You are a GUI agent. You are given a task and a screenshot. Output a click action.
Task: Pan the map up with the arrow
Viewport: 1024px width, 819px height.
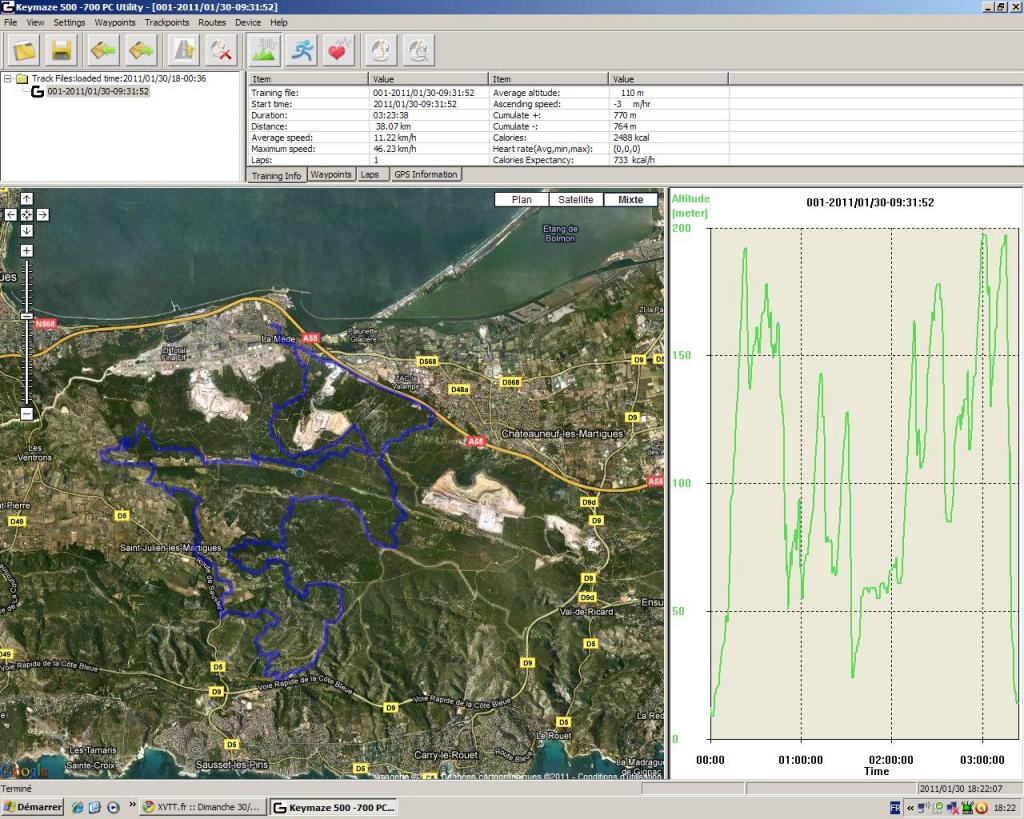(27, 199)
